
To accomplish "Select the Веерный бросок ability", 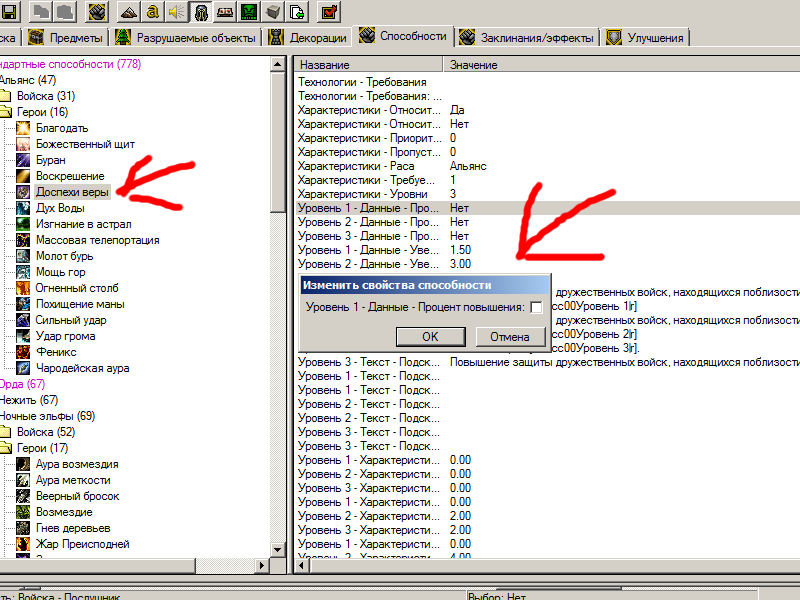I will (78, 496).
